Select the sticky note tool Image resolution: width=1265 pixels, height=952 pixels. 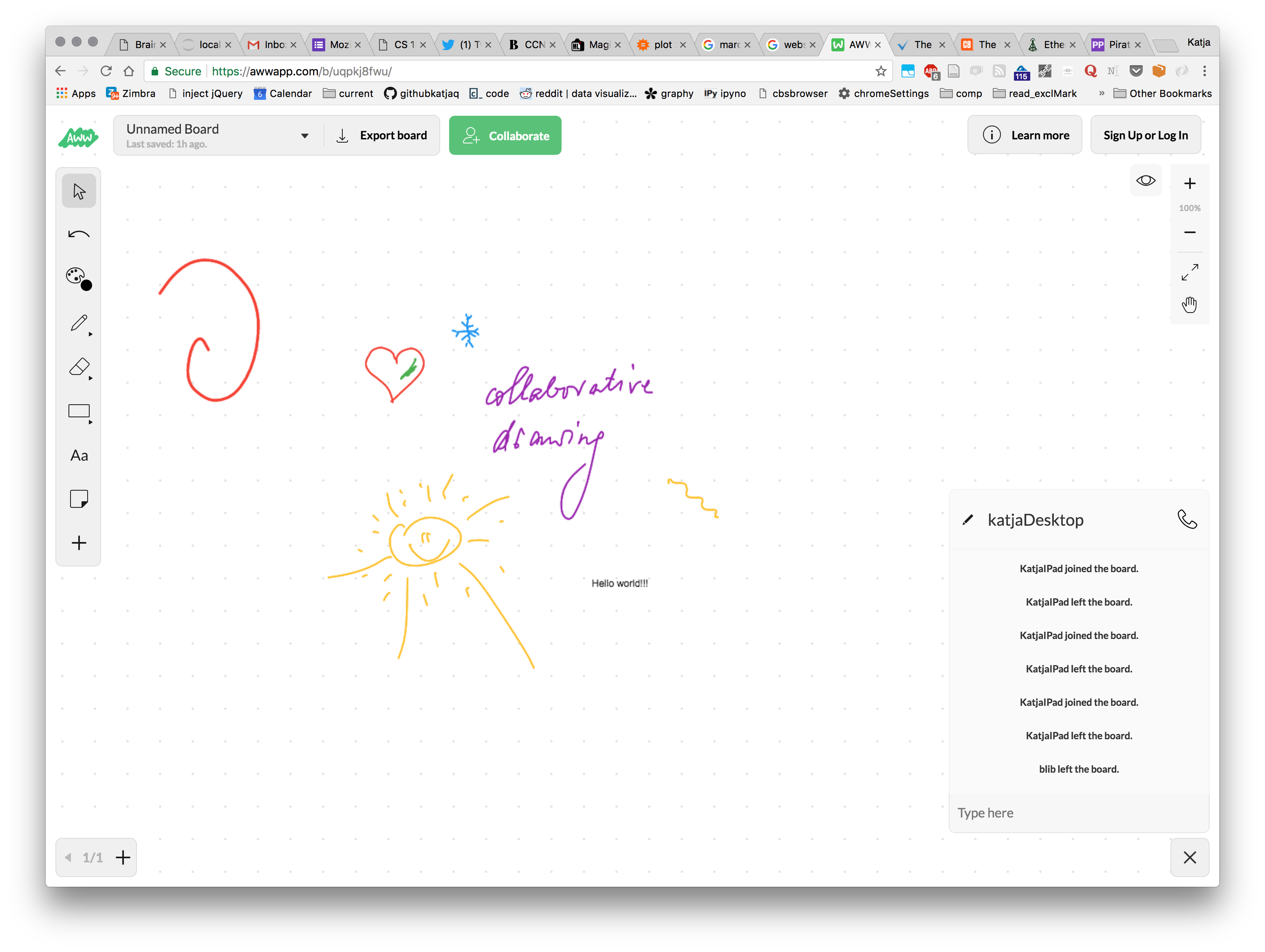point(79,499)
